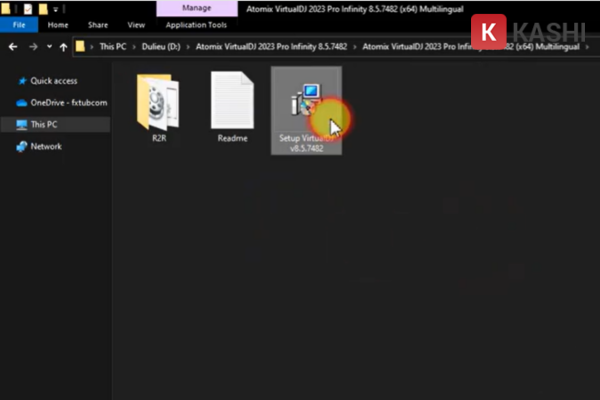Open the Readme text file
600x400 pixels.
pyautogui.click(x=232, y=100)
